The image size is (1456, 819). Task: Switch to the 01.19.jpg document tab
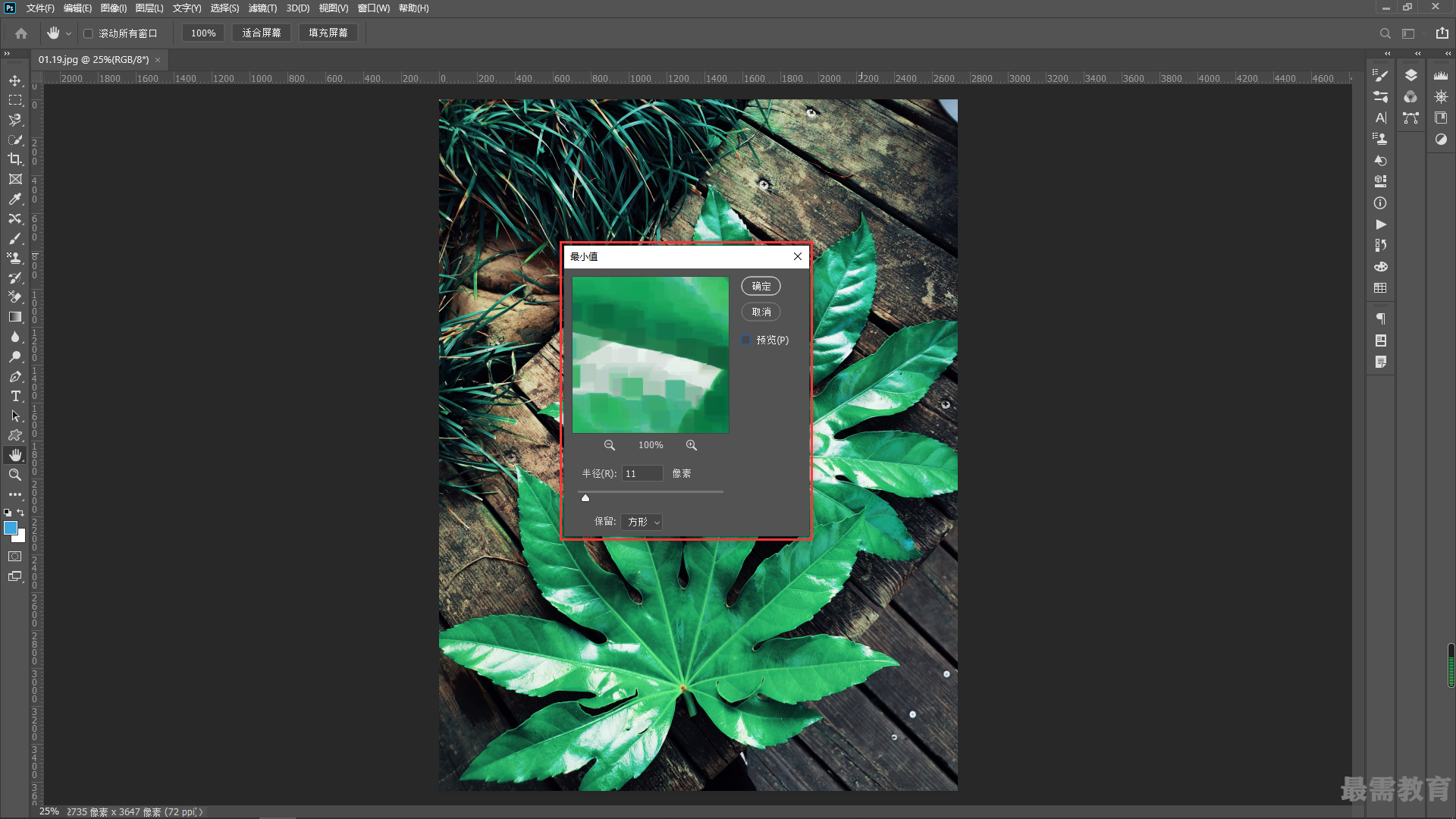[93, 59]
